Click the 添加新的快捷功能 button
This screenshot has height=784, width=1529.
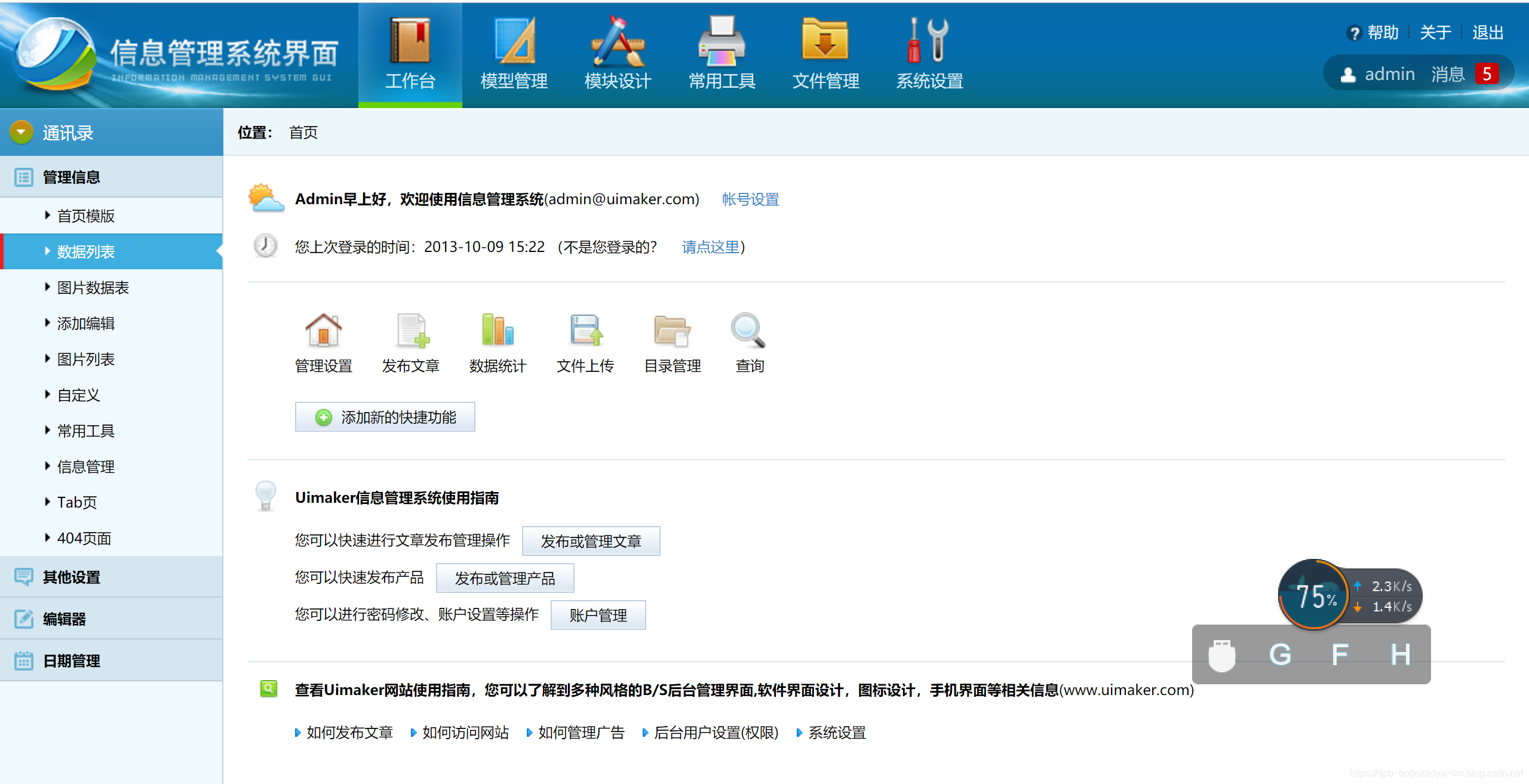click(x=385, y=417)
